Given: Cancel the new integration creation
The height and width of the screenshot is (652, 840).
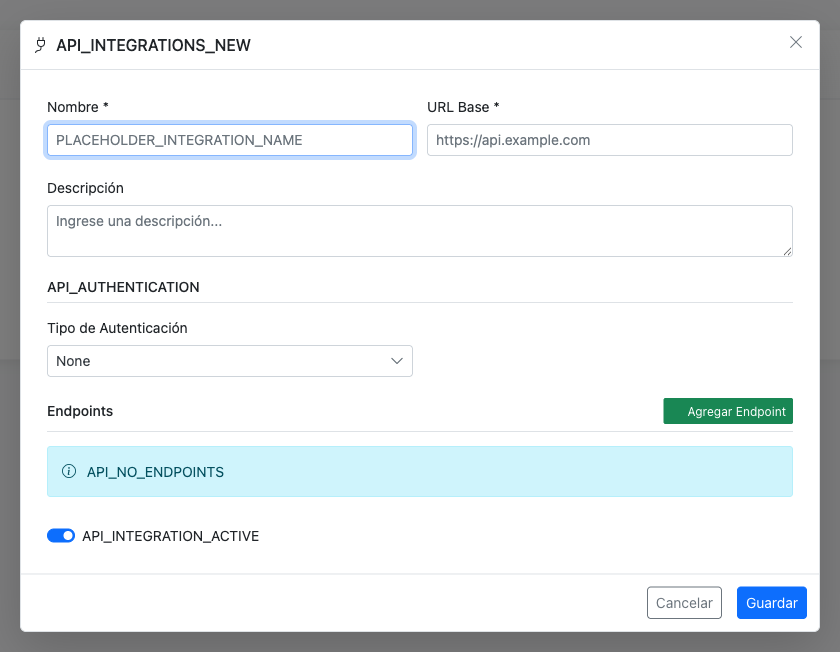Looking at the screenshot, I should point(684,602).
